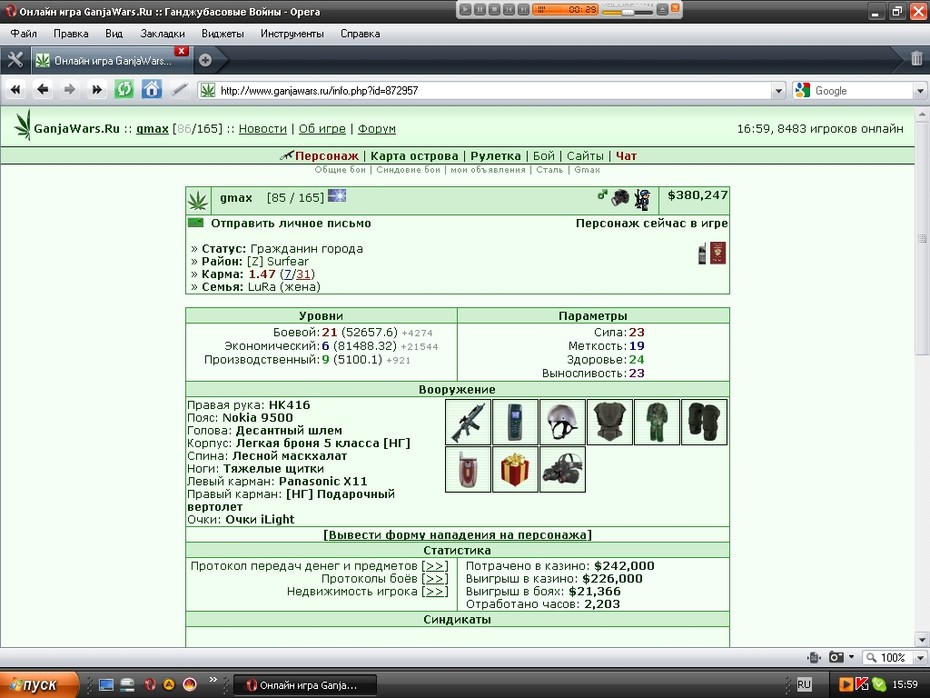Click the red passport icon
930x698 pixels.
coord(718,253)
